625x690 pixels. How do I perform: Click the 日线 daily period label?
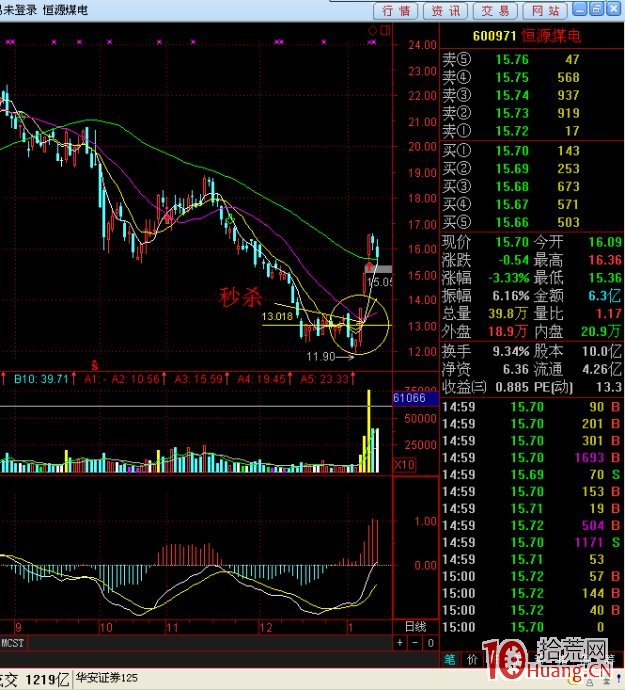pos(415,627)
